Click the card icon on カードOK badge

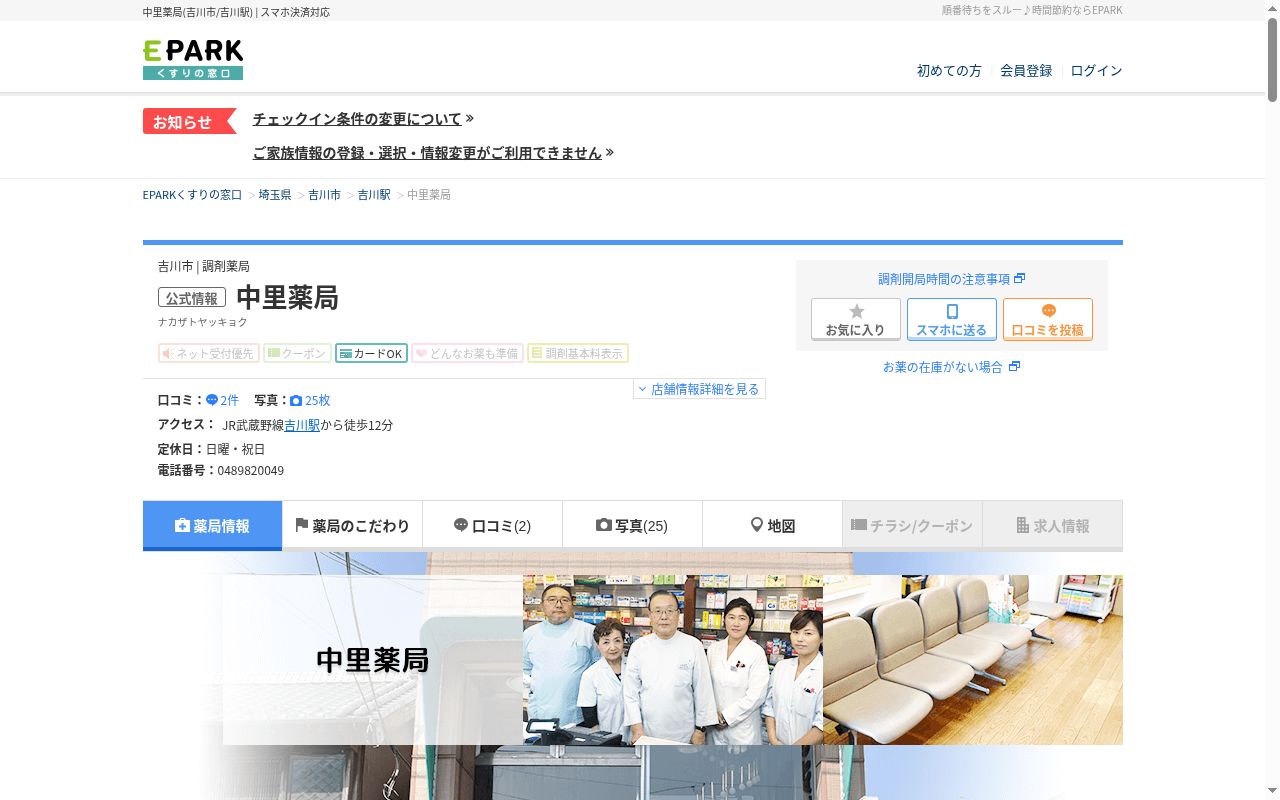pyautogui.click(x=345, y=353)
